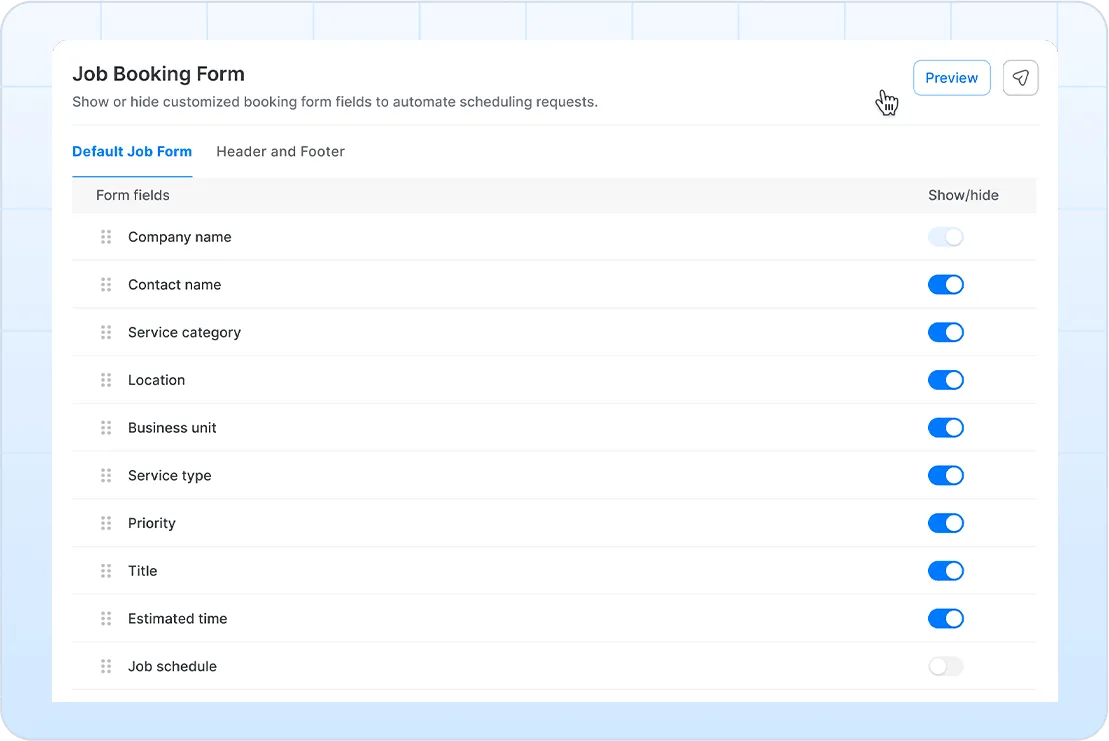Click the Company name toggle switch
The height and width of the screenshot is (741, 1109).
tap(946, 237)
